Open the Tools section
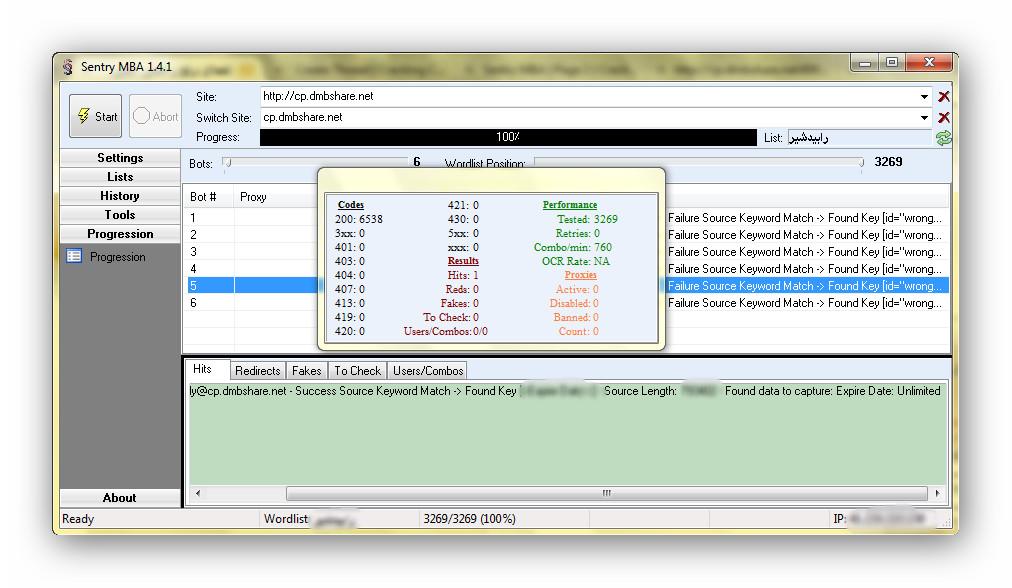1012x588 pixels. coord(120,215)
